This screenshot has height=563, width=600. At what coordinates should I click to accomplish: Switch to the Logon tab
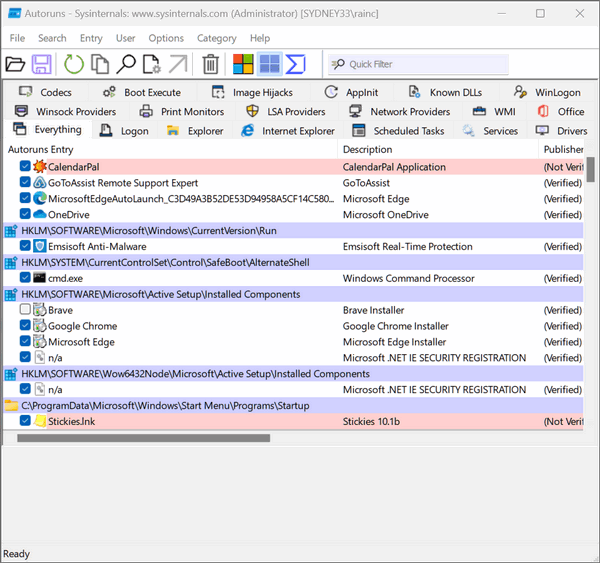click(x=124, y=131)
